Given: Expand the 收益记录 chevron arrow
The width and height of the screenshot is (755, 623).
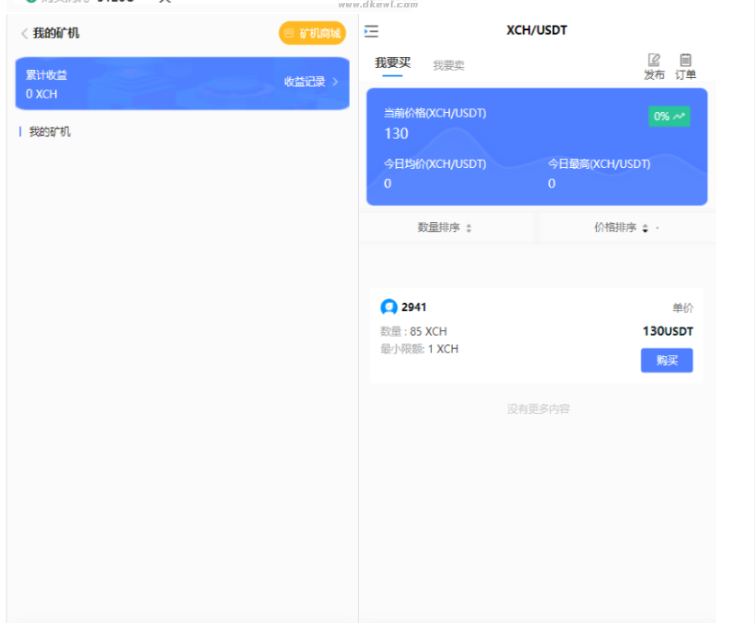Looking at the screenshot, I should point(335,81).
